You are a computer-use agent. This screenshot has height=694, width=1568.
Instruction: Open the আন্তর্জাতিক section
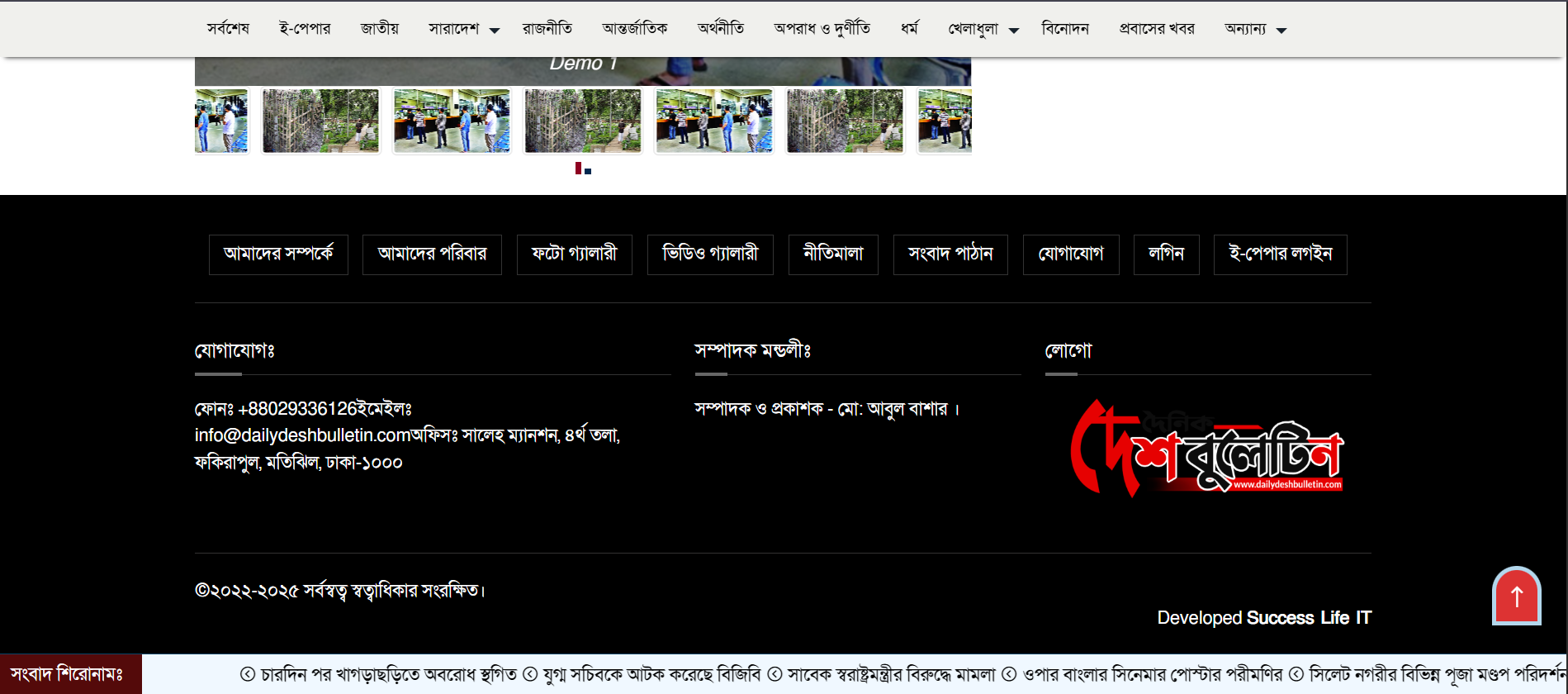[x=634, y=29]
